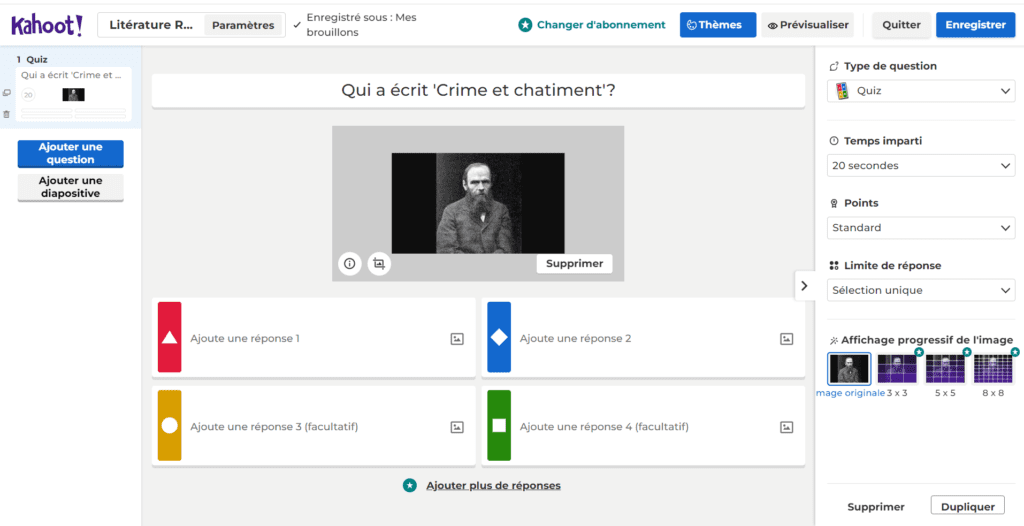Add image to answer 3
Viewport: 1024px width, 526px height.
457,427
